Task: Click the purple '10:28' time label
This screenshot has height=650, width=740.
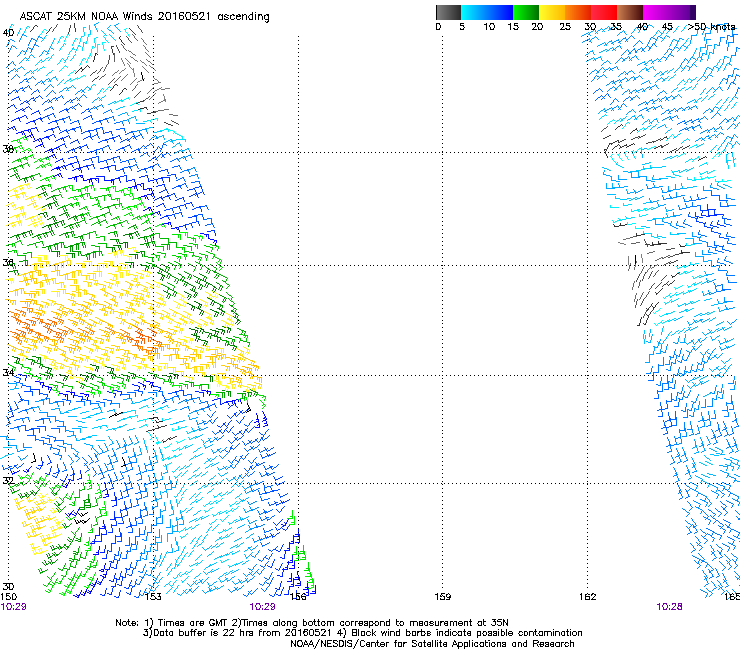Action: click(669, 607)
